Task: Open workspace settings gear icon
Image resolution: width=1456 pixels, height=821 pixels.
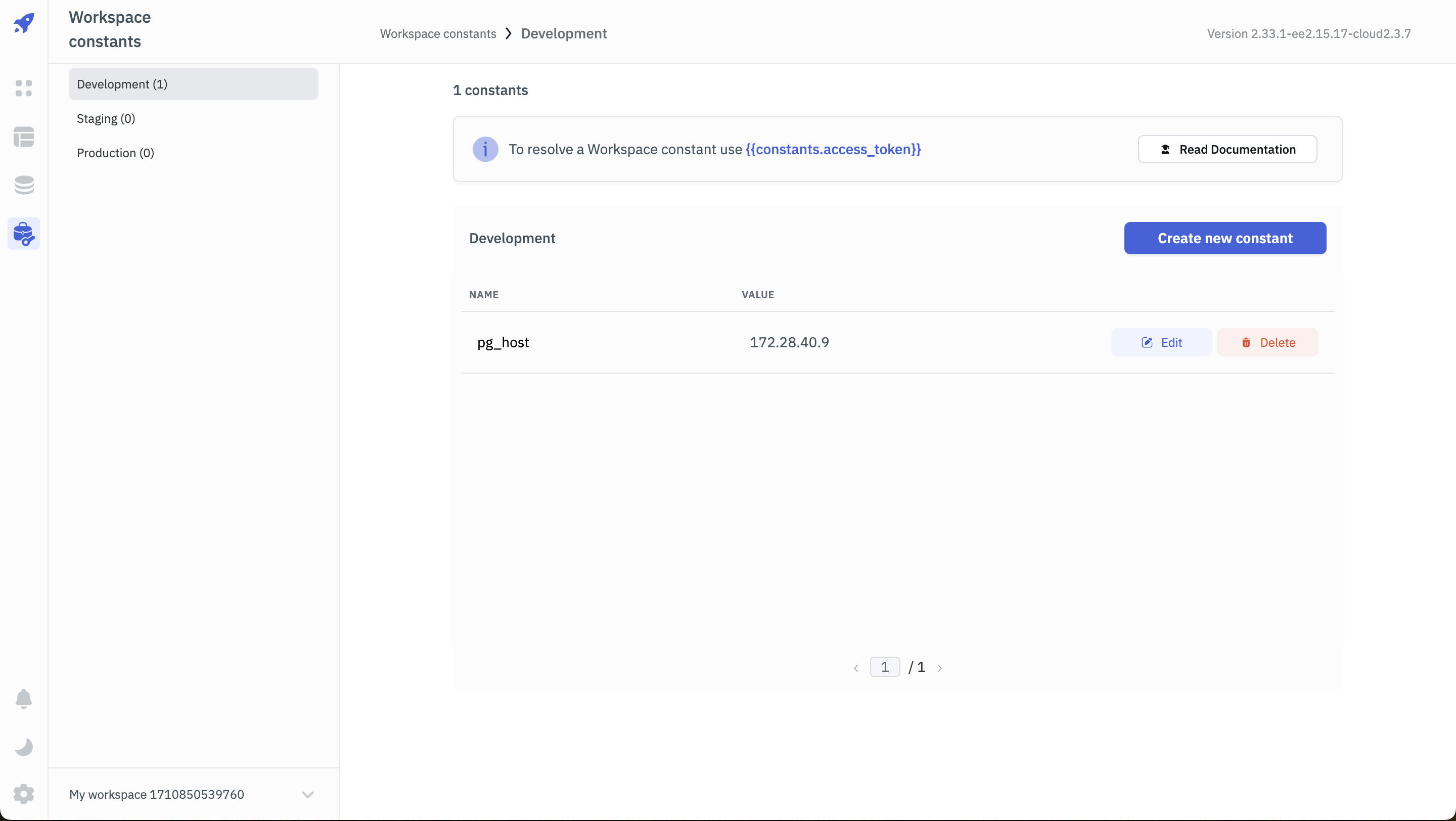Action: click(24, 794)
